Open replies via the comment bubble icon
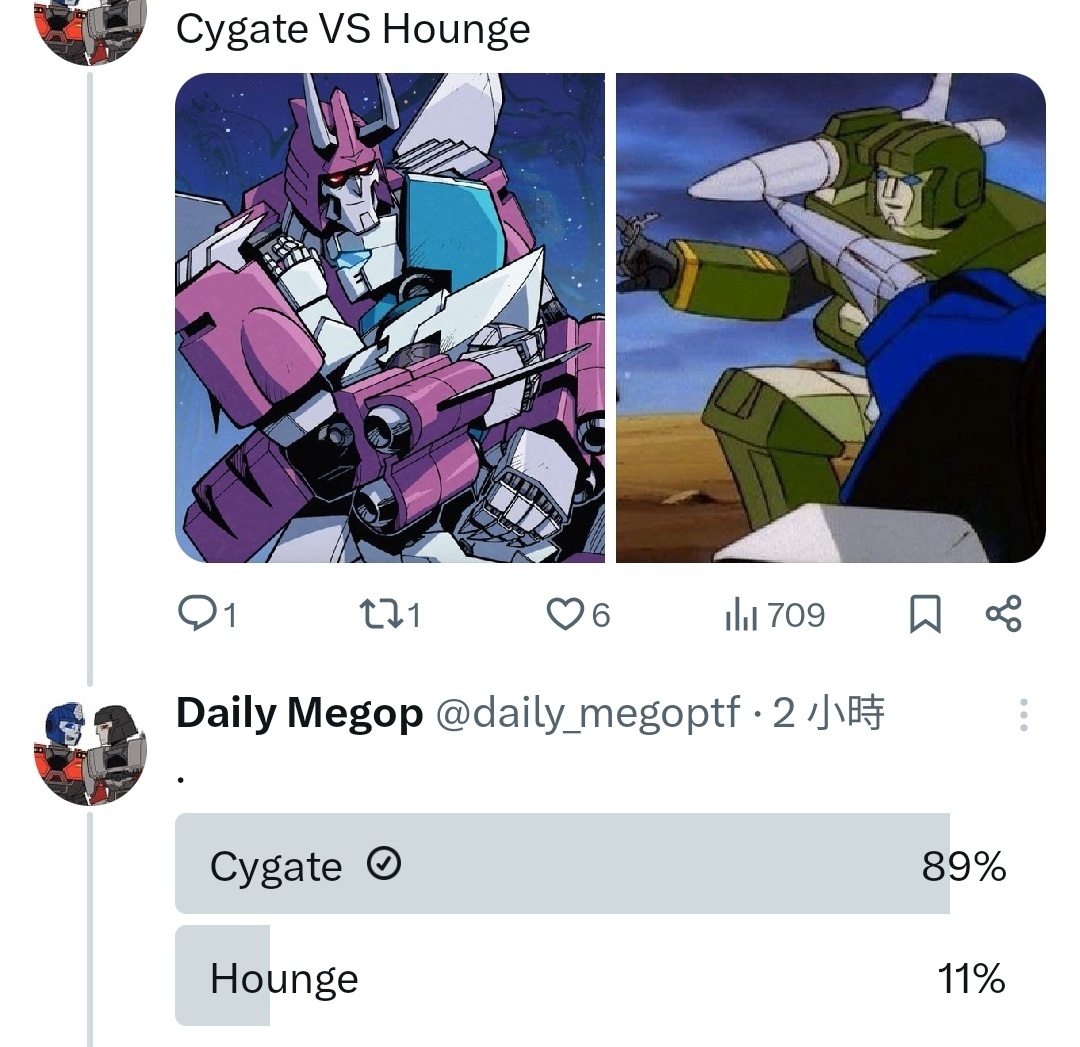The height and width of the screenshot is (1047, 1080). point(197,614)
